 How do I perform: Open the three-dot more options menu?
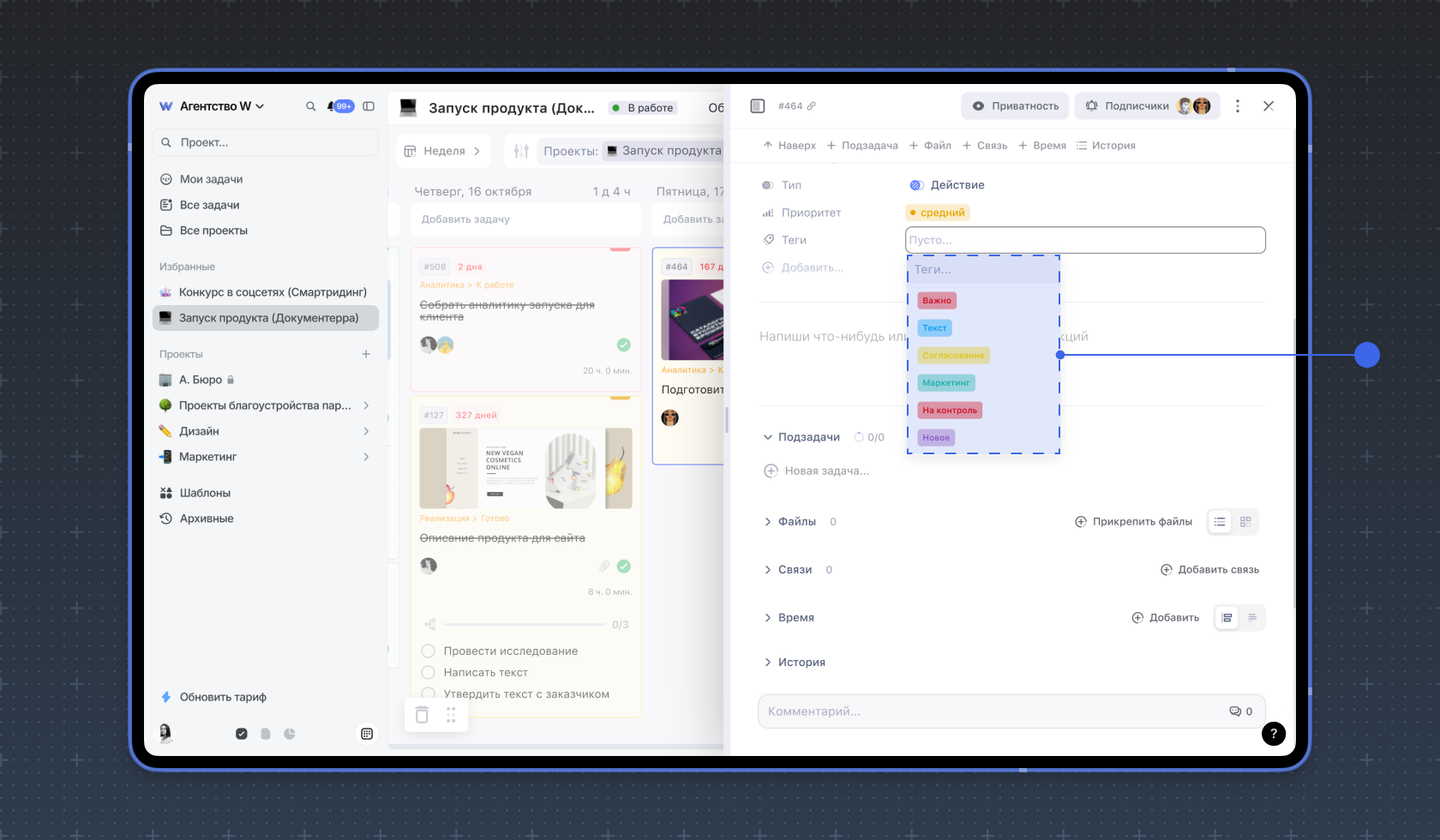[x=1237, y=106]
